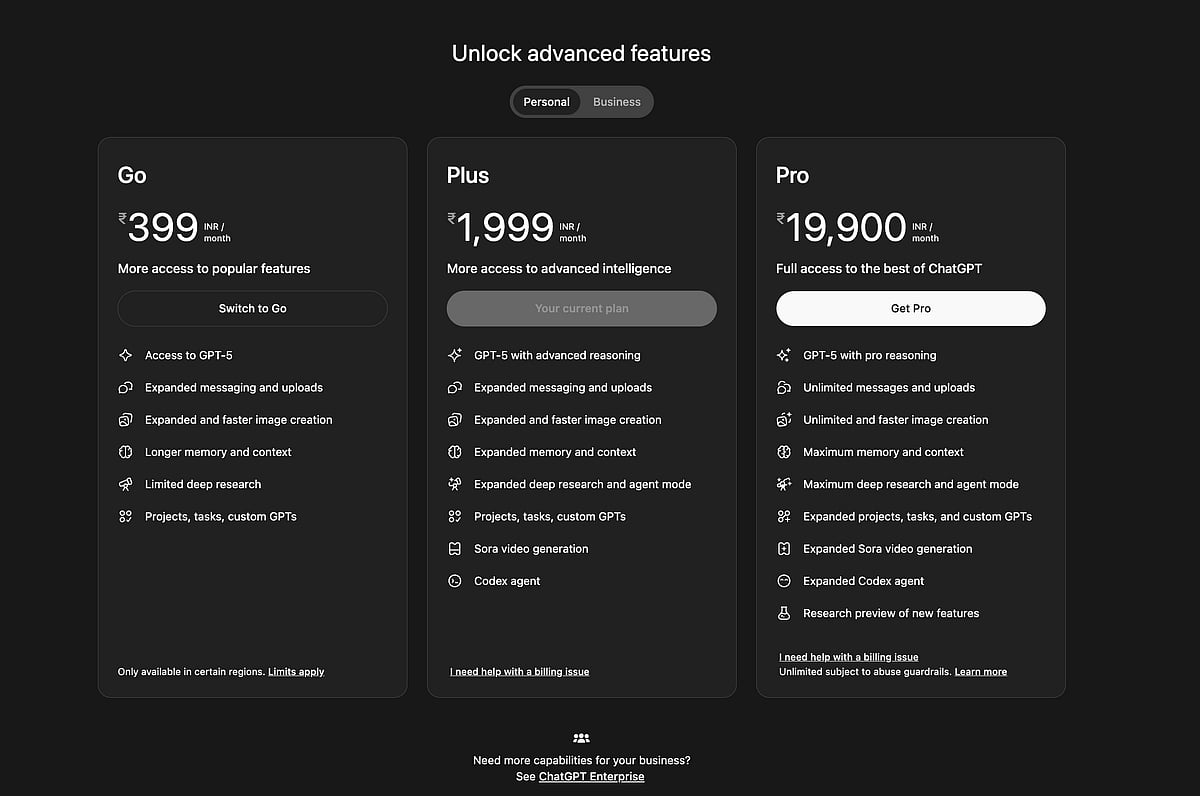Click the Codex agent icon in Plus
The height and width of the screenshot is (796, 1200).
point(454,581)
